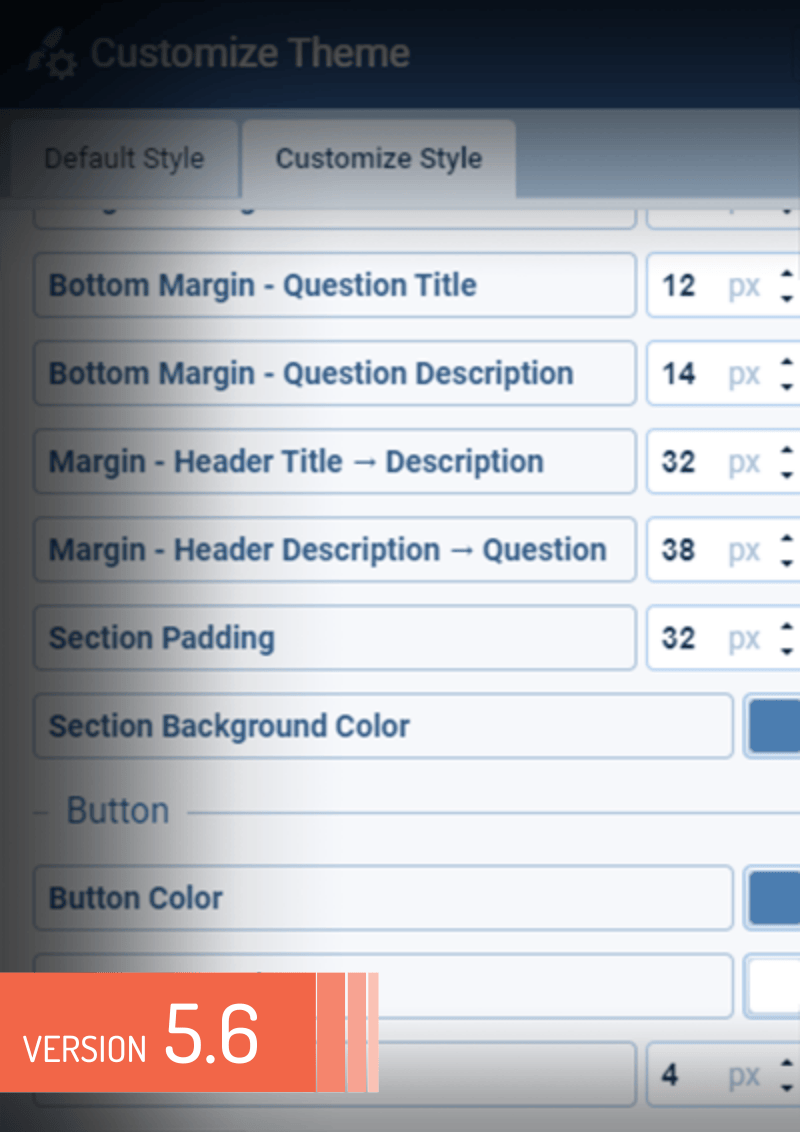Select the value 12 in its input field
The image size is (800, 1132).
click(x=679, y=285)
